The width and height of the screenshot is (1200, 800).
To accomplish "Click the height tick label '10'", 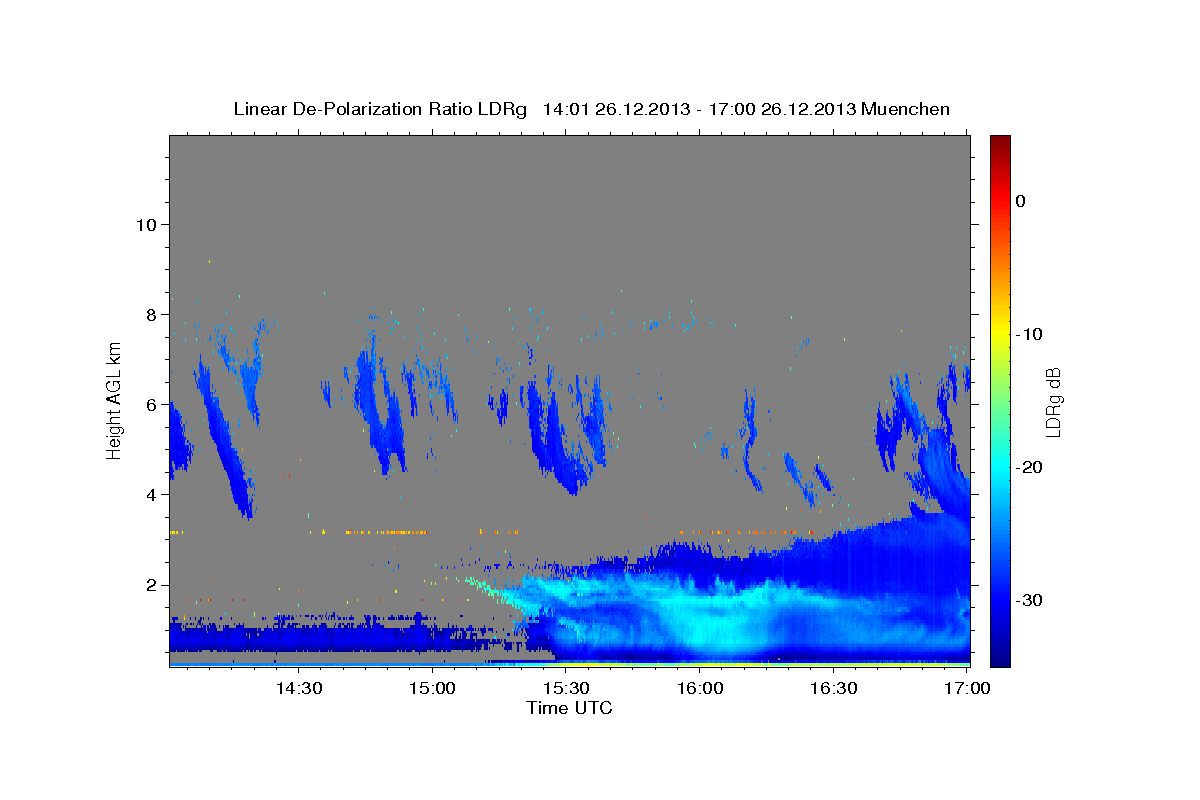I will (145, 225).
